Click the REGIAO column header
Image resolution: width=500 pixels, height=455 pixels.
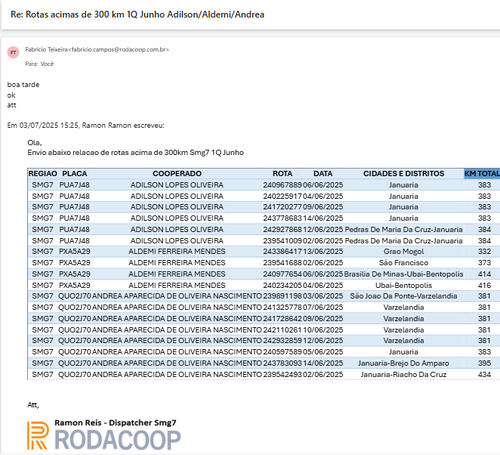click(x=43, y=174)
